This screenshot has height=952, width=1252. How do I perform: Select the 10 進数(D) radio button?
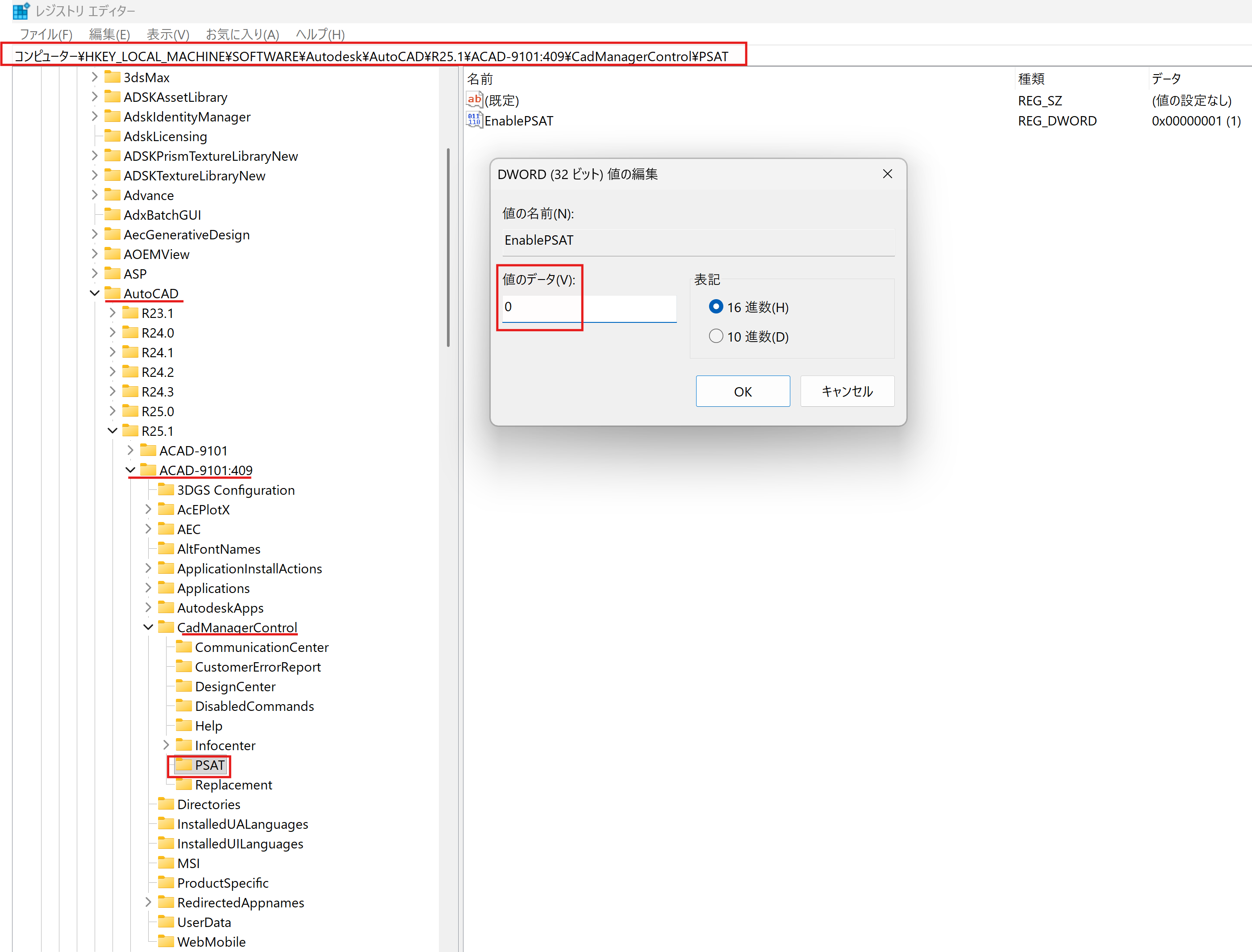716,336
